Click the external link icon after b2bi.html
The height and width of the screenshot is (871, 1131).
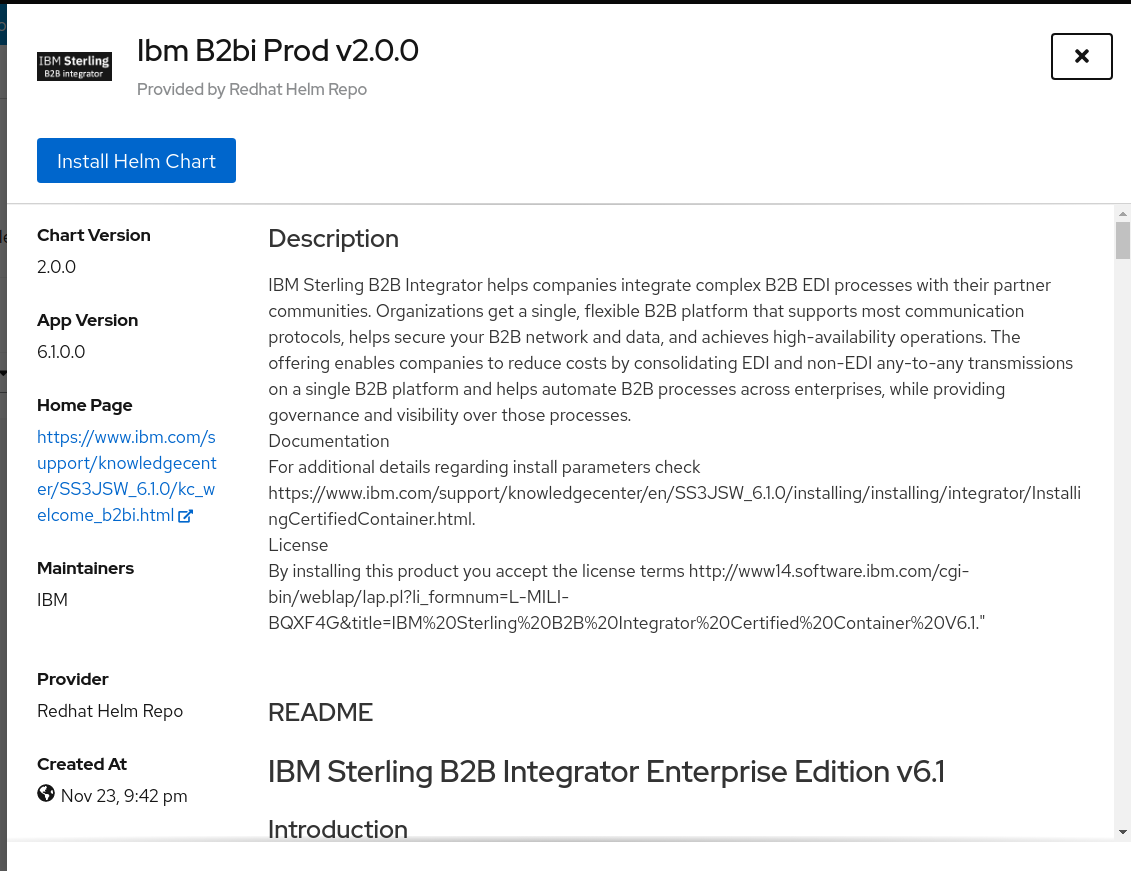(185, 516)
